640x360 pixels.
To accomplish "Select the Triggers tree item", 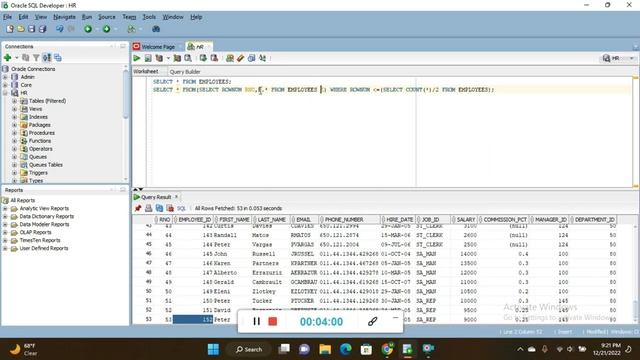I will point(38,173).
